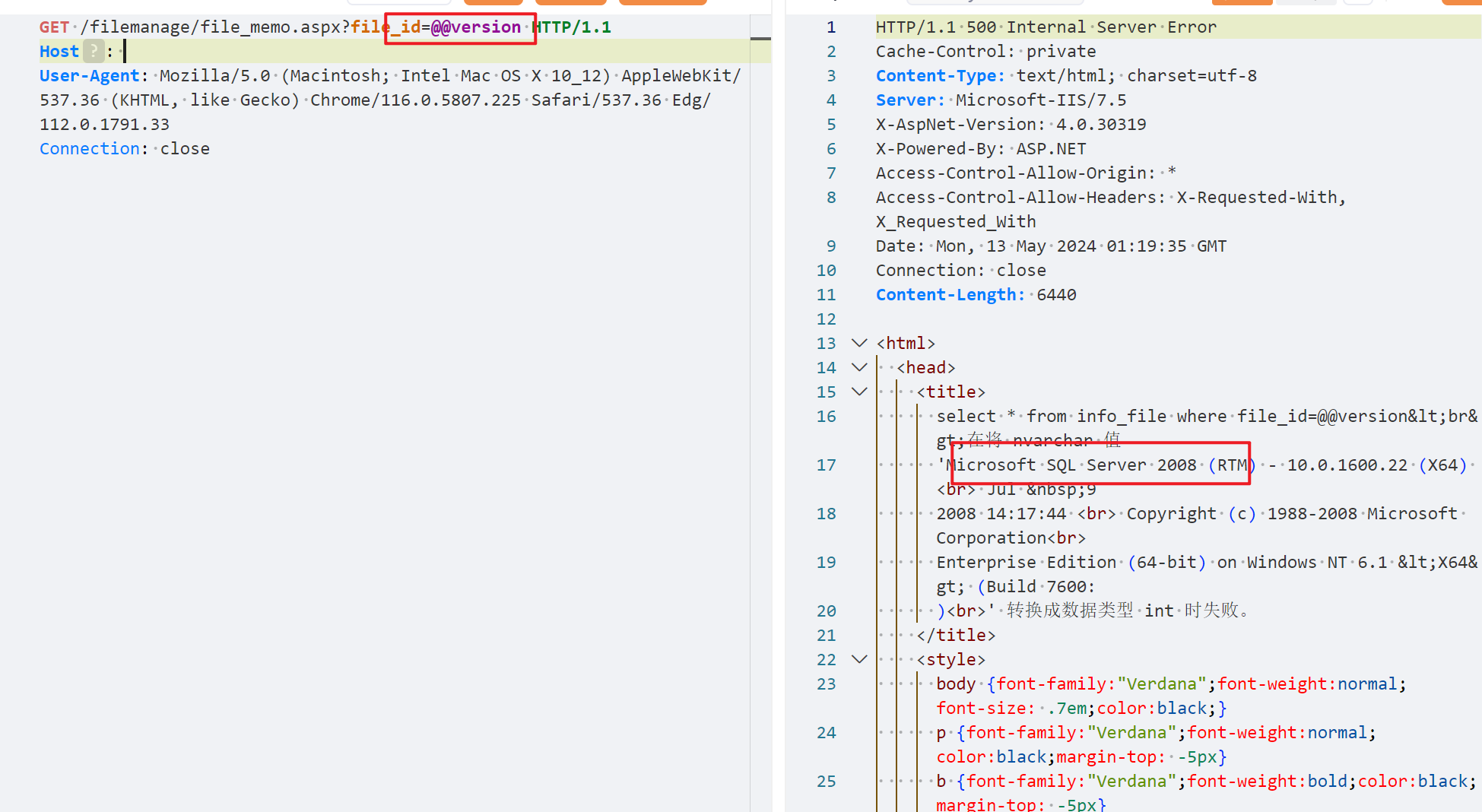Click the X-AspNet-Version header line
Image resolution: width=1482 pixels, height=812 pixels.
pyautogui.click(x=1011, y=125)
